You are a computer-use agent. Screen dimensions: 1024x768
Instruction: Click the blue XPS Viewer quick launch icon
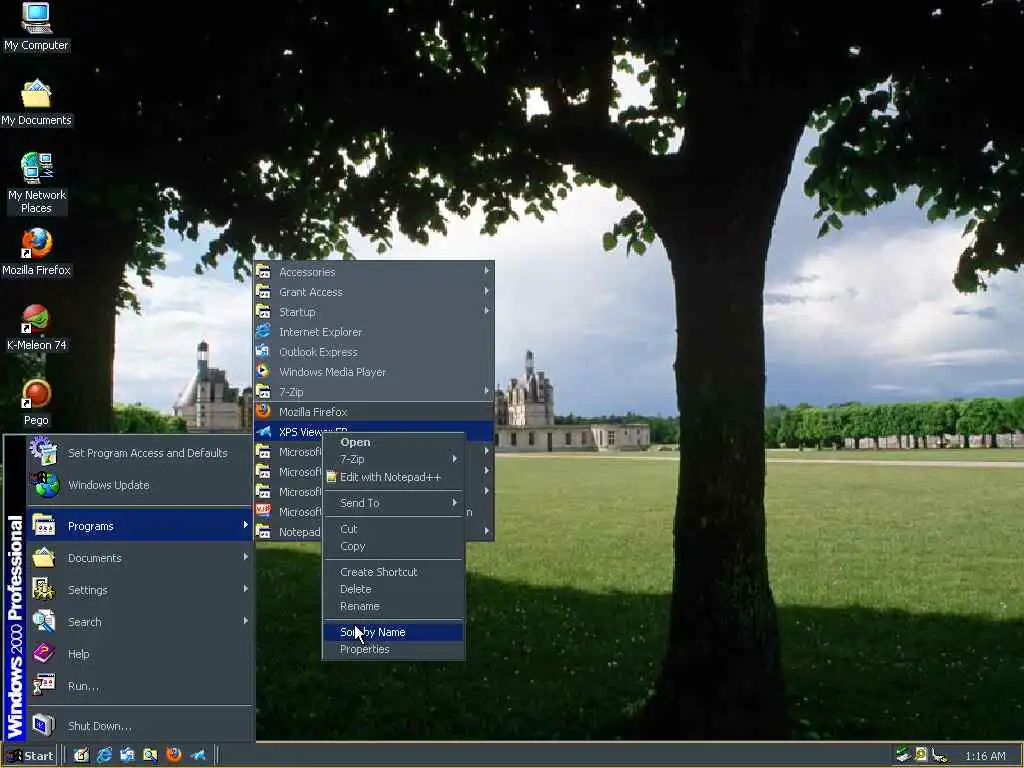[197, 756]
